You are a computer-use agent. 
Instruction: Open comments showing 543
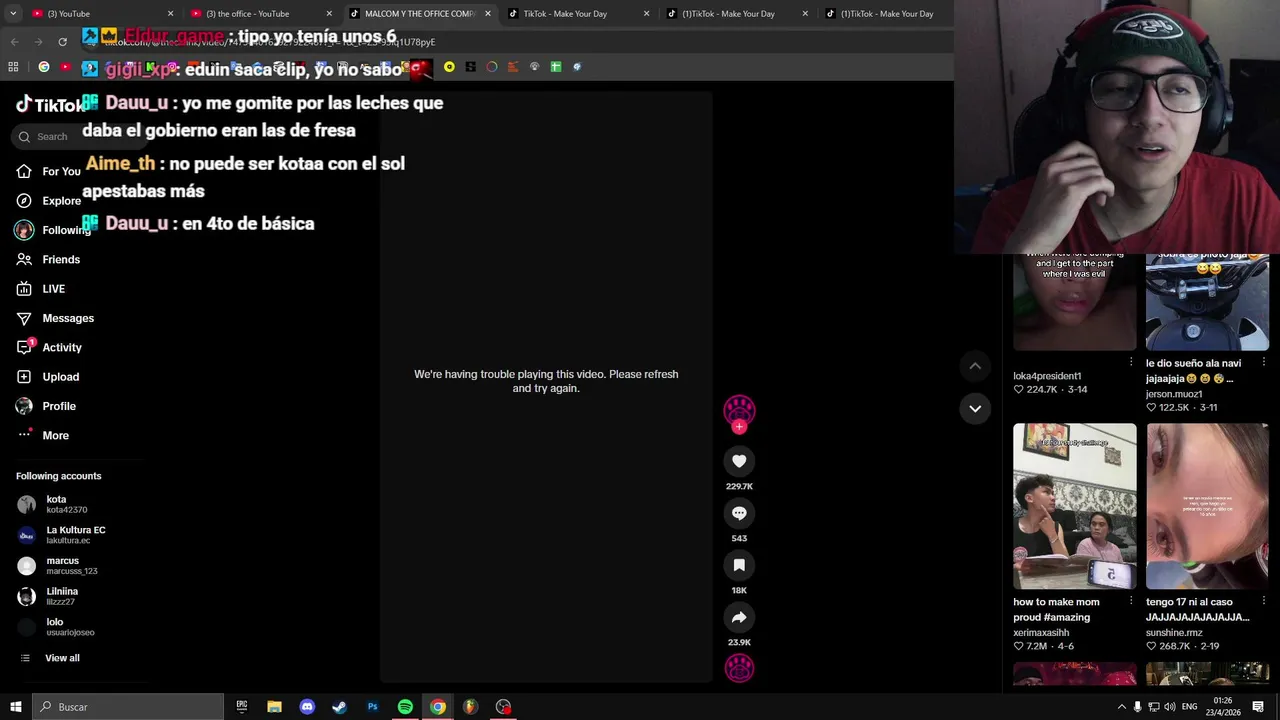tap(739, 513)
